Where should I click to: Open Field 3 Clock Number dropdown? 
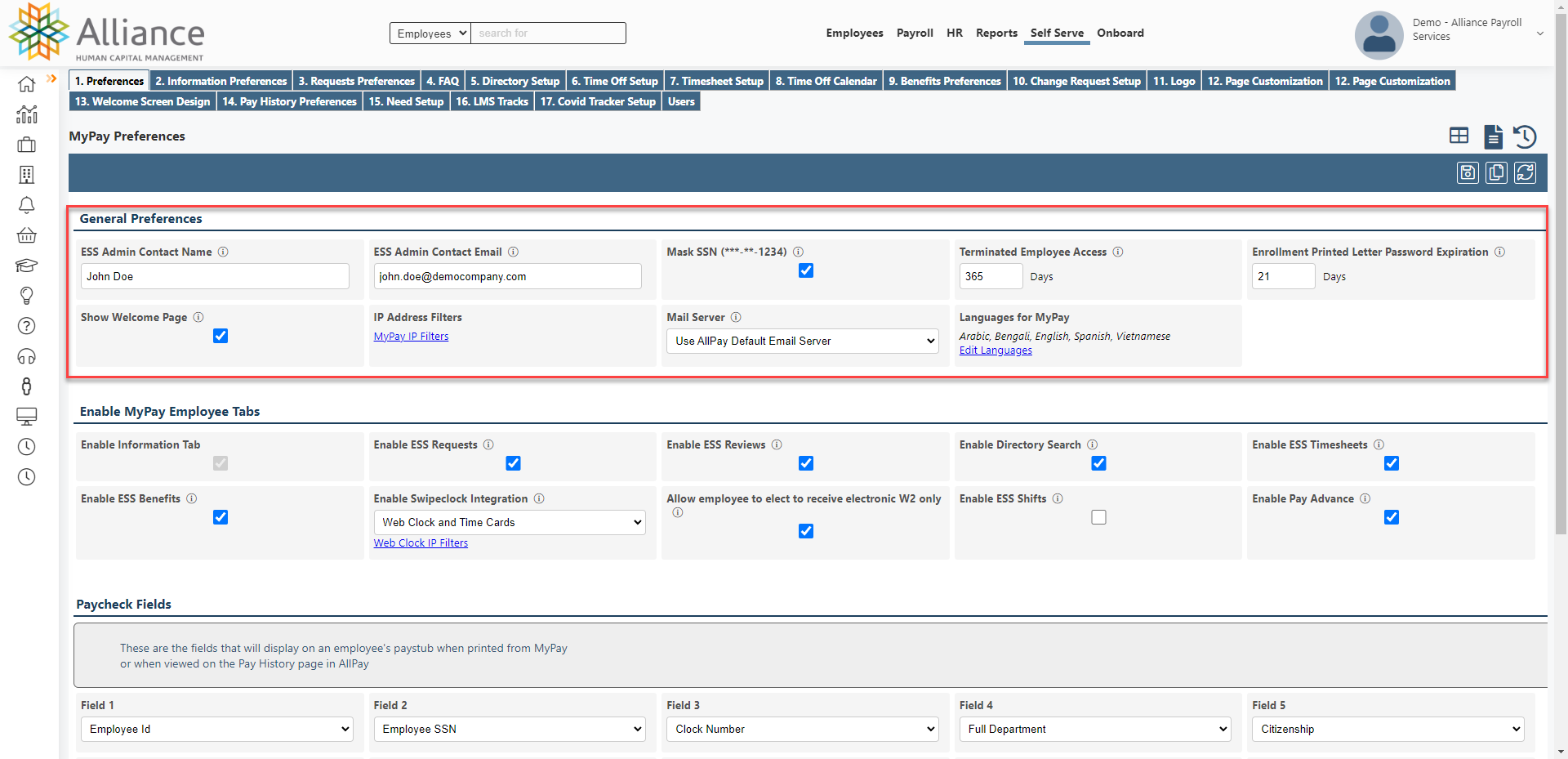click(x=803, y=729)
